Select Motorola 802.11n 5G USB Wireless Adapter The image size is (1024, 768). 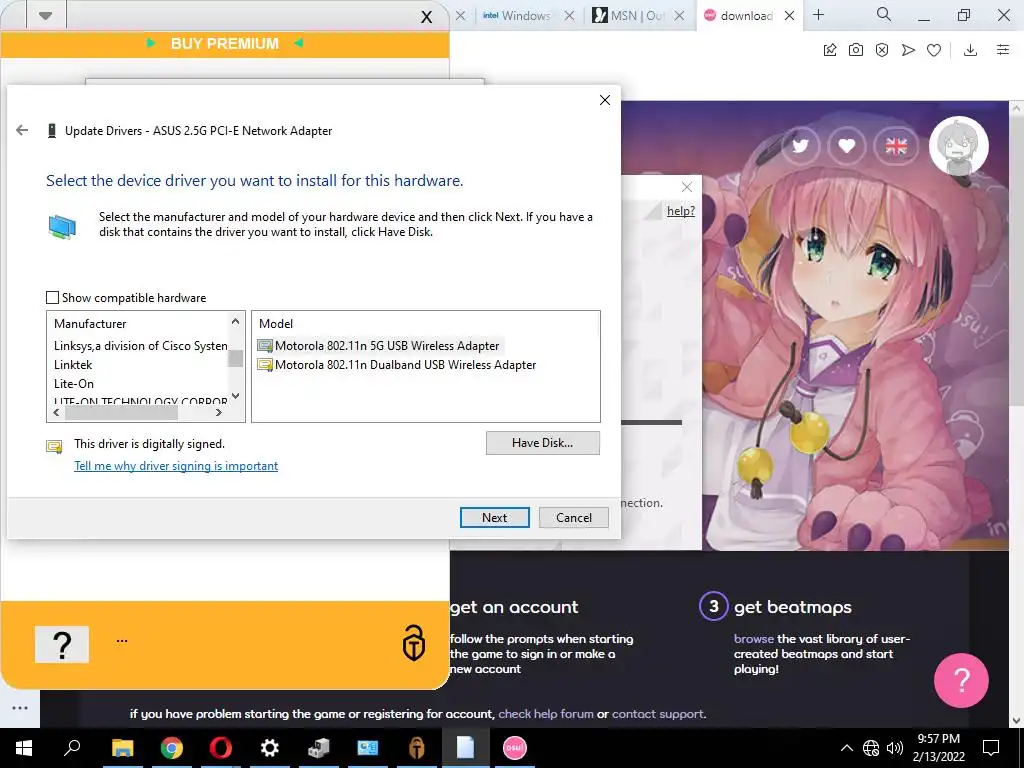pyautogui.click(x=379, y=345)
